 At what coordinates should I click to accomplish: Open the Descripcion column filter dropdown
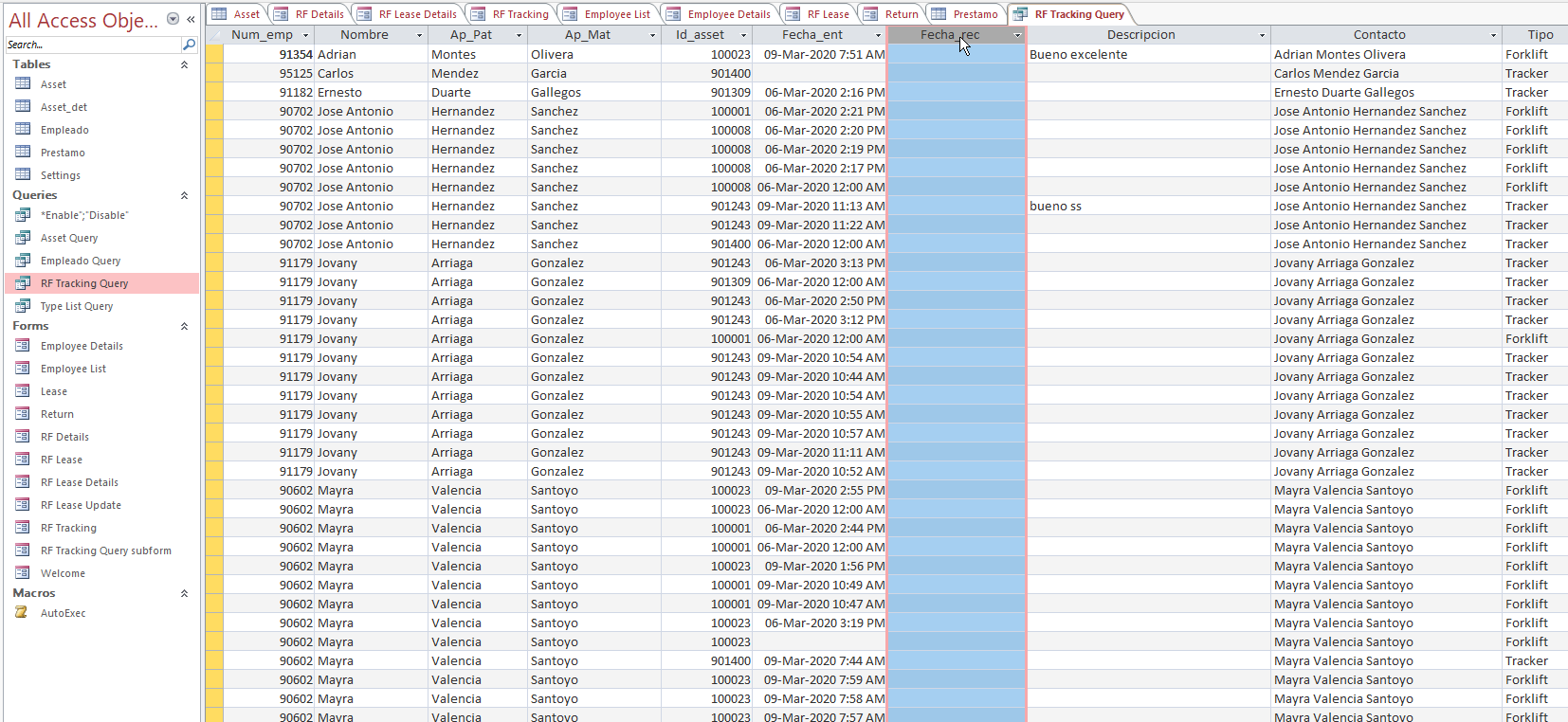point(1262,35)
